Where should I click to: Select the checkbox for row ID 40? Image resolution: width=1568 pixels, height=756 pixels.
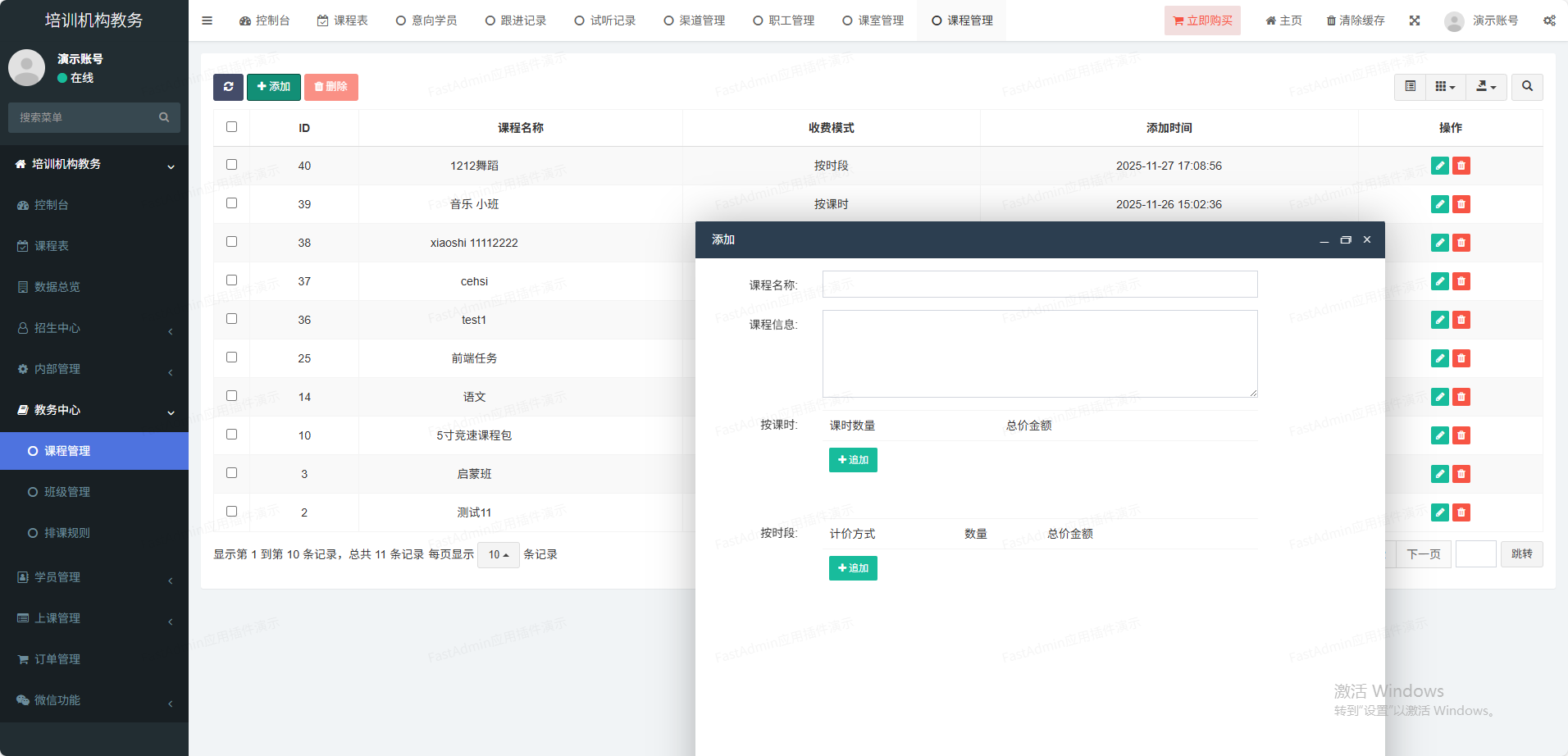pyautogui.click(x=231, y=165)
